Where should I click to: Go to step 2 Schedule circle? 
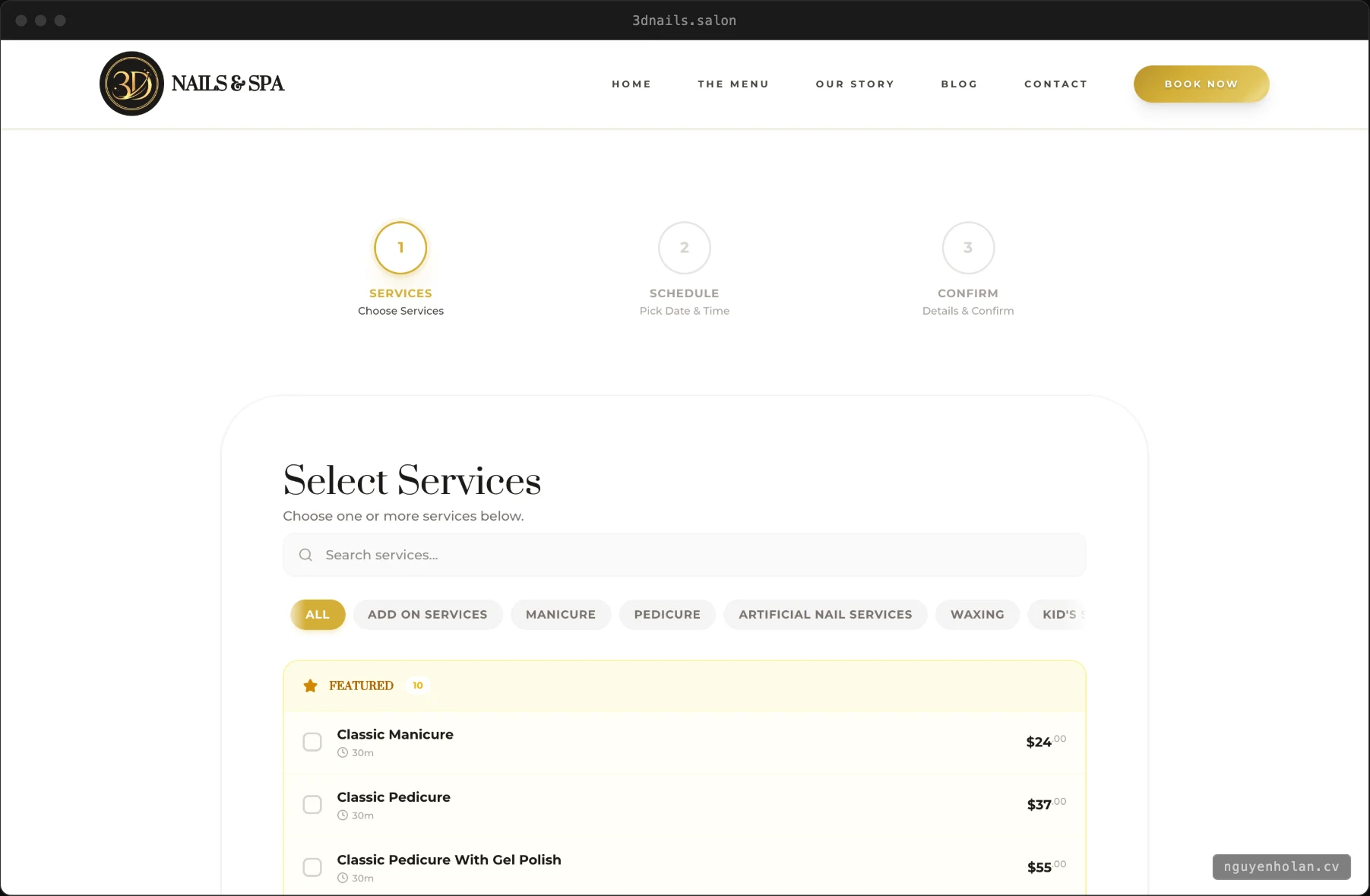[685, 248]
